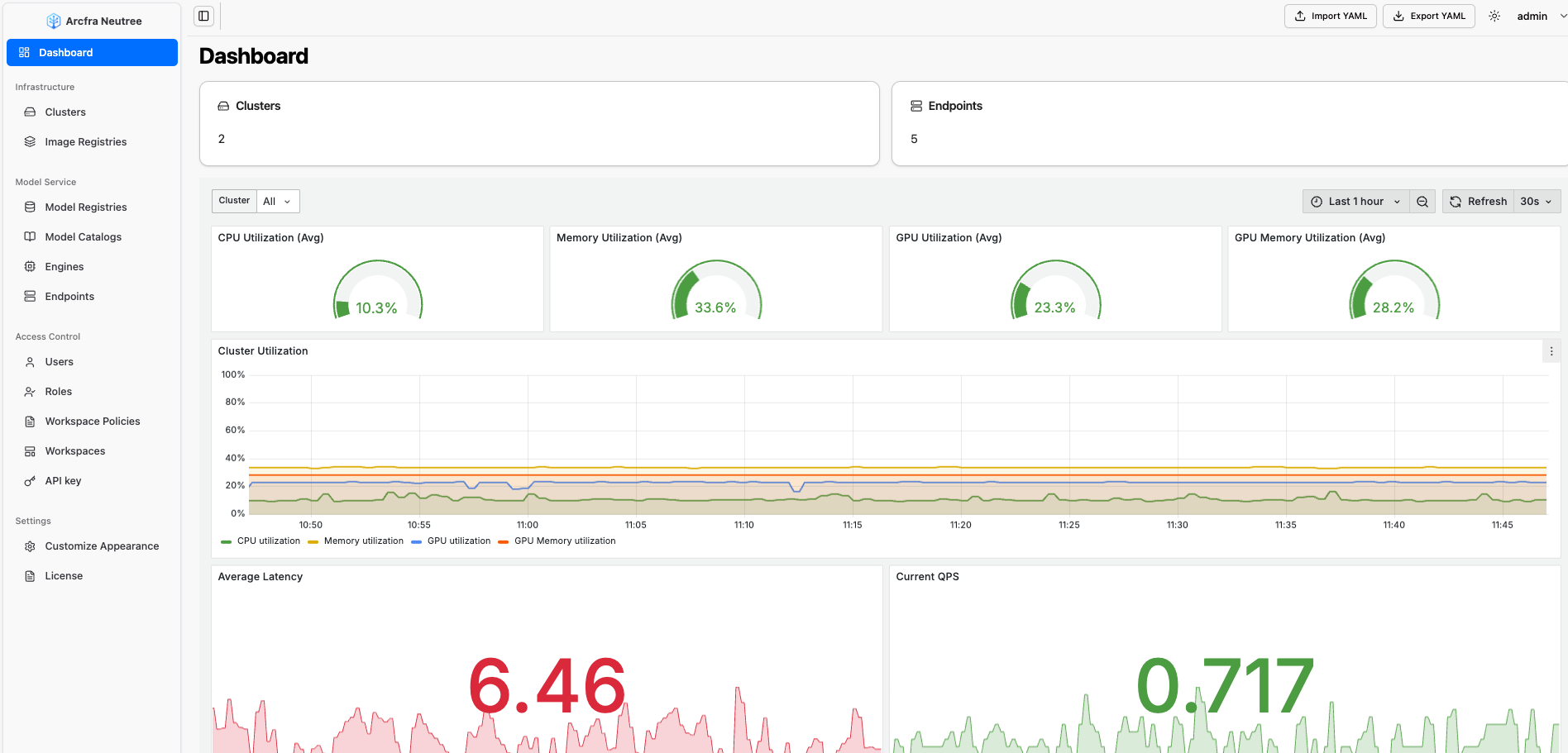Open the Cluster filter dropdown
Image resolution: width=1568 pixels, height=753 pixels.
tap(277, 202)
